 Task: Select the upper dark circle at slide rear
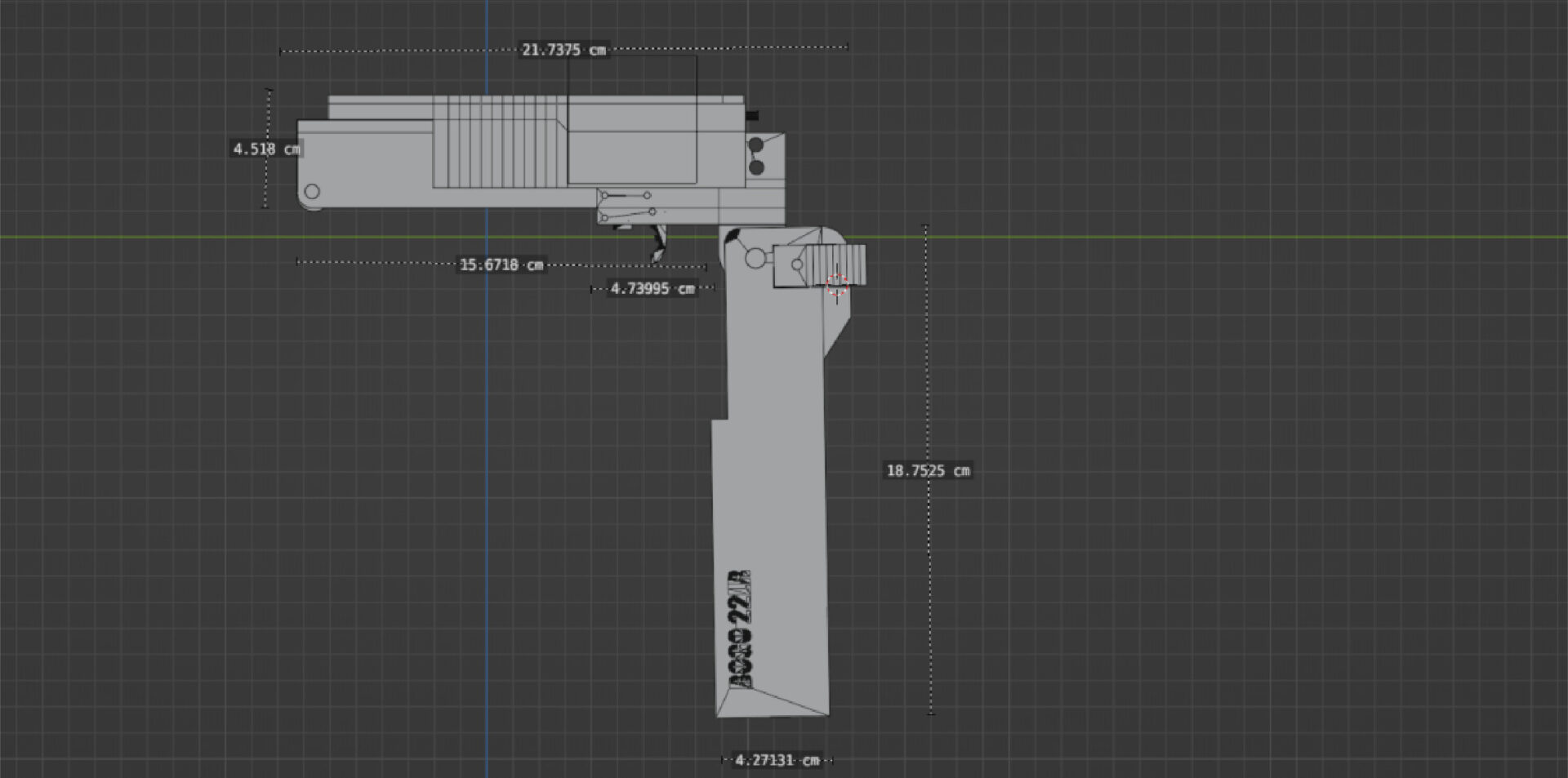756,146
